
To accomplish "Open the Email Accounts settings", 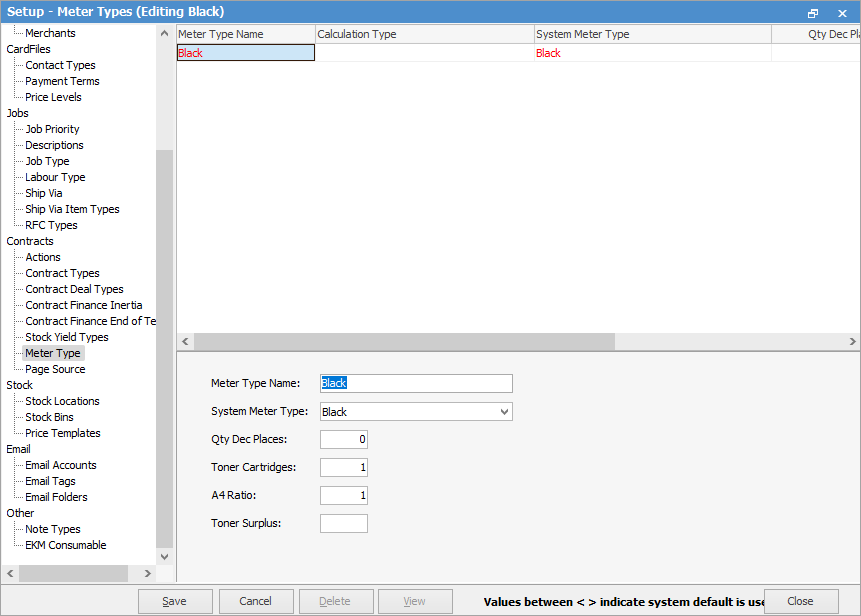I will point(60,465).
